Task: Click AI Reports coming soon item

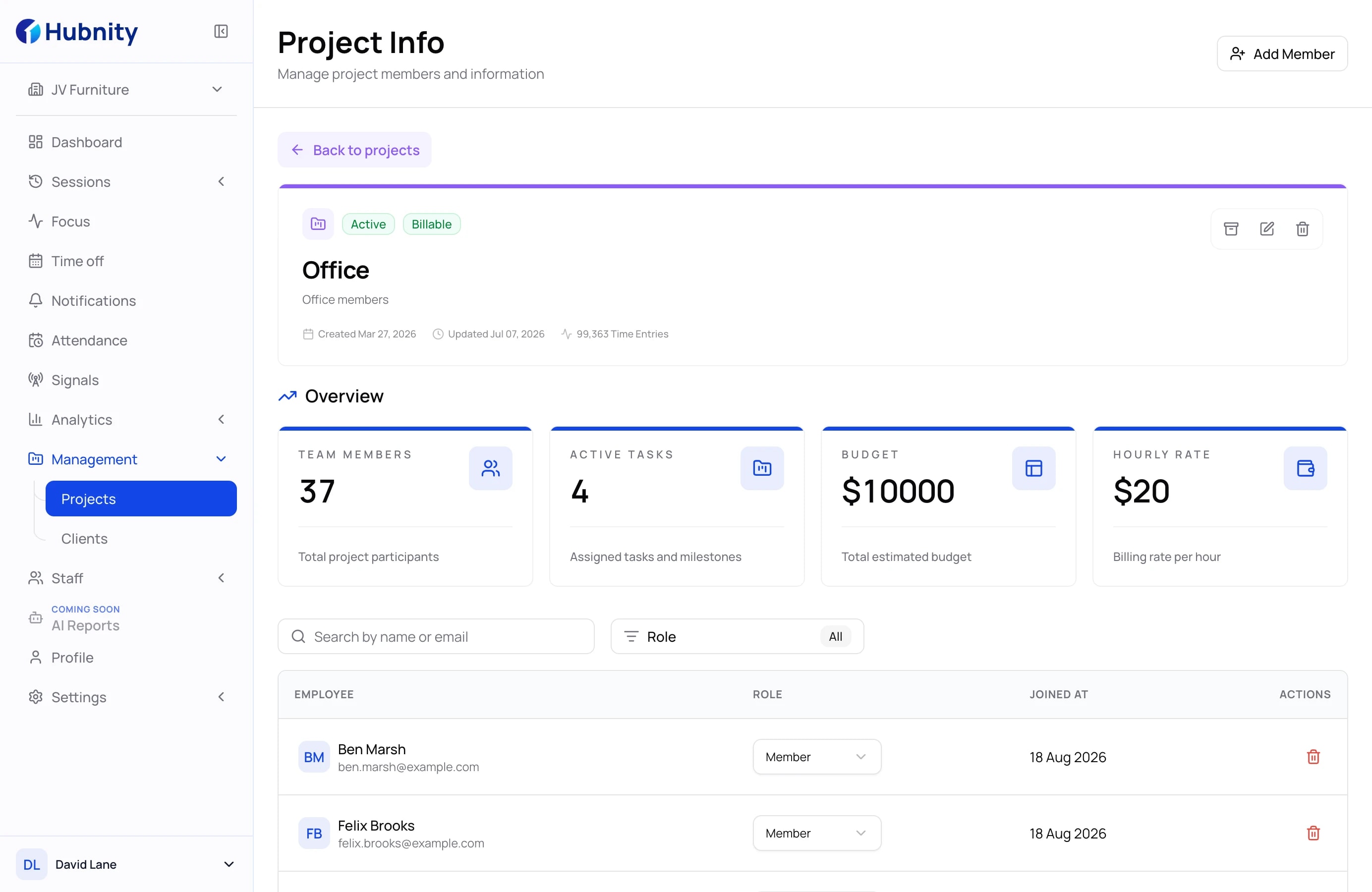Action: 126,618
